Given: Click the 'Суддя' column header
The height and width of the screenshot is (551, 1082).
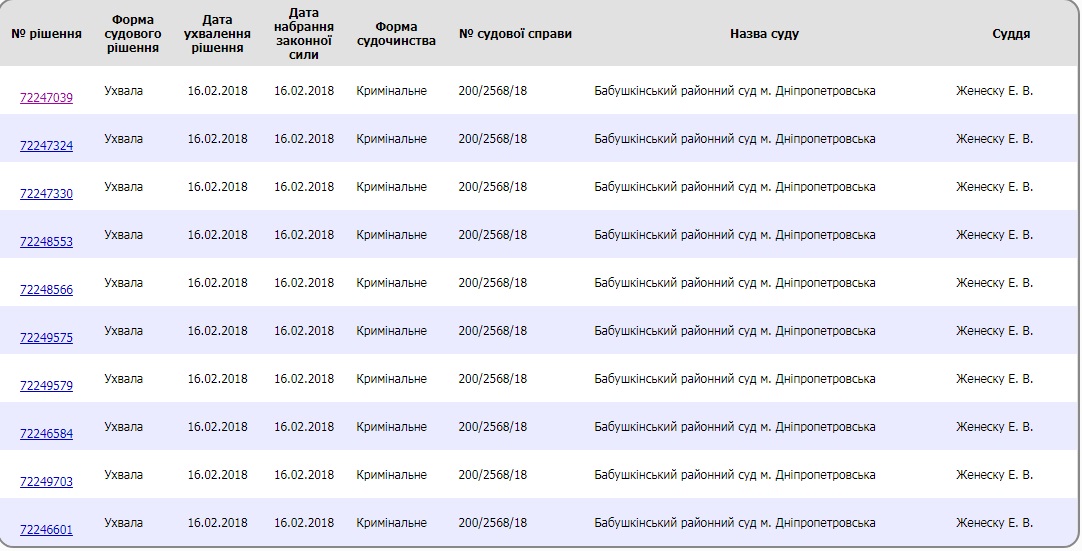Looking at the screenshot, I should [1011, 34].
